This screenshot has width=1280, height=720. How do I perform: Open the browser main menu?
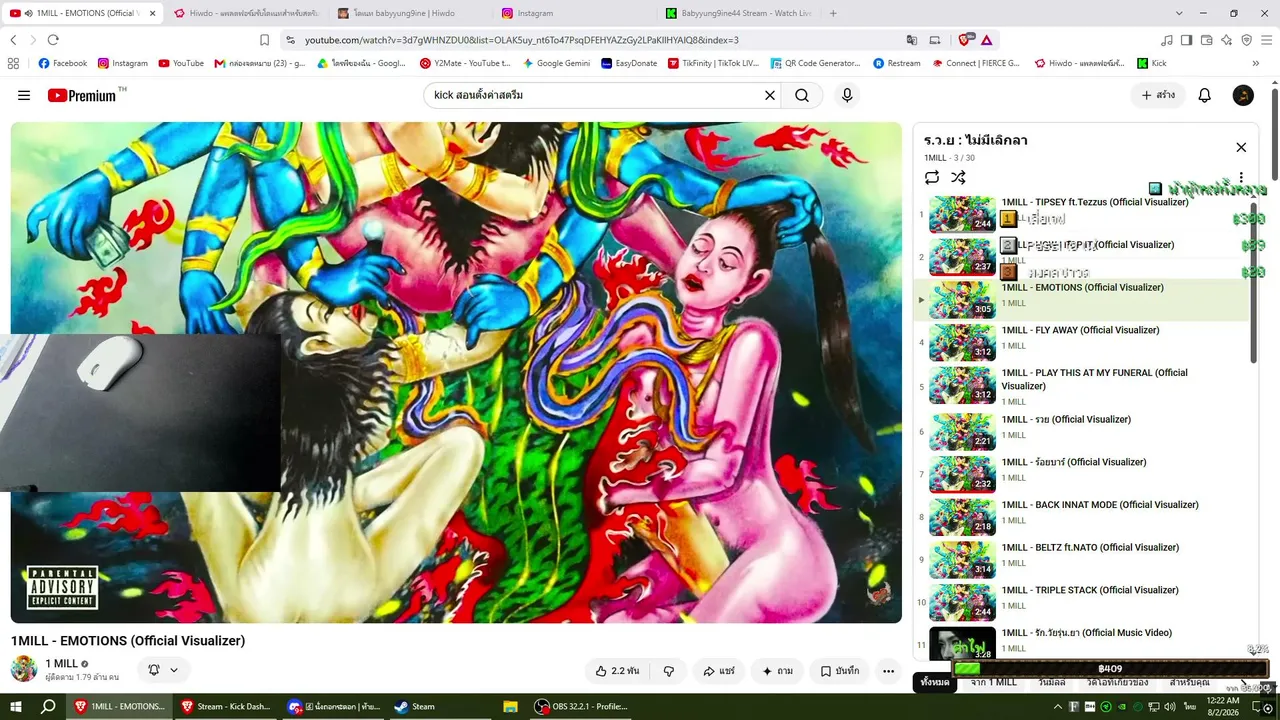click(1267, 40)
